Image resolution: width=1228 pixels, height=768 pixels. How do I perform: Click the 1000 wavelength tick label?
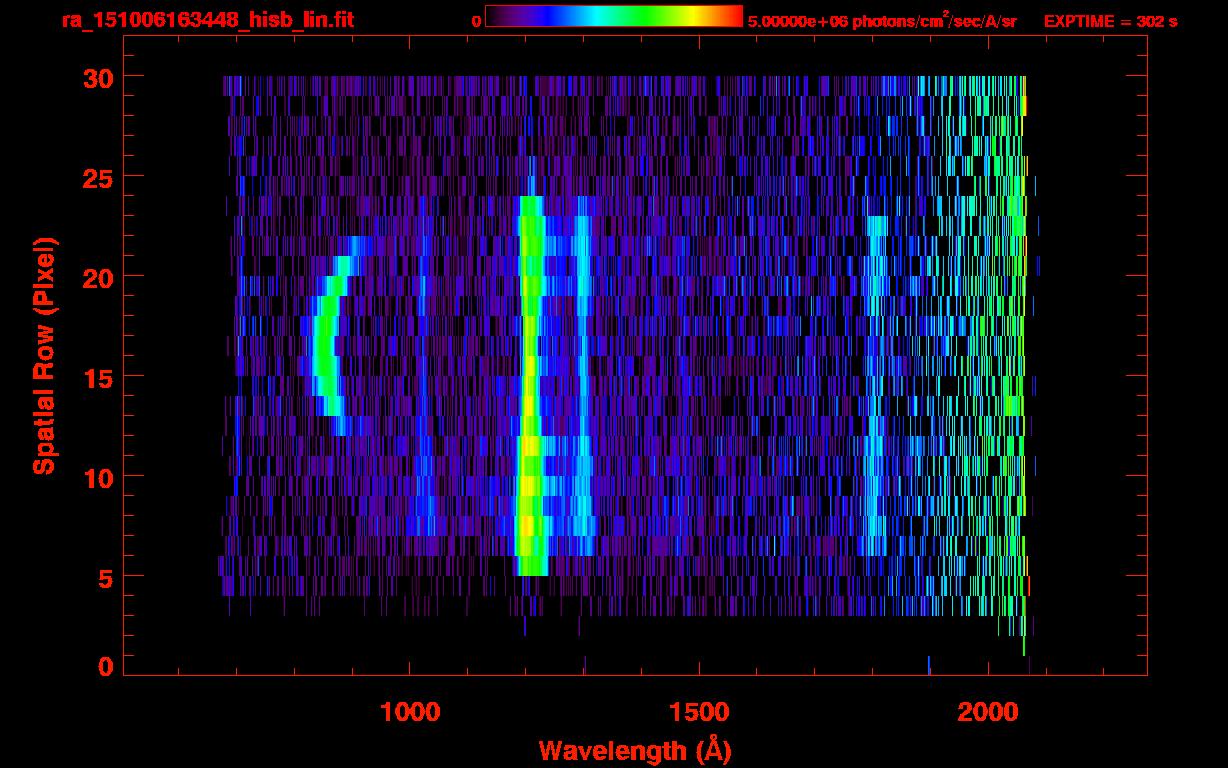pyautogui.click(x=410, y=712)
